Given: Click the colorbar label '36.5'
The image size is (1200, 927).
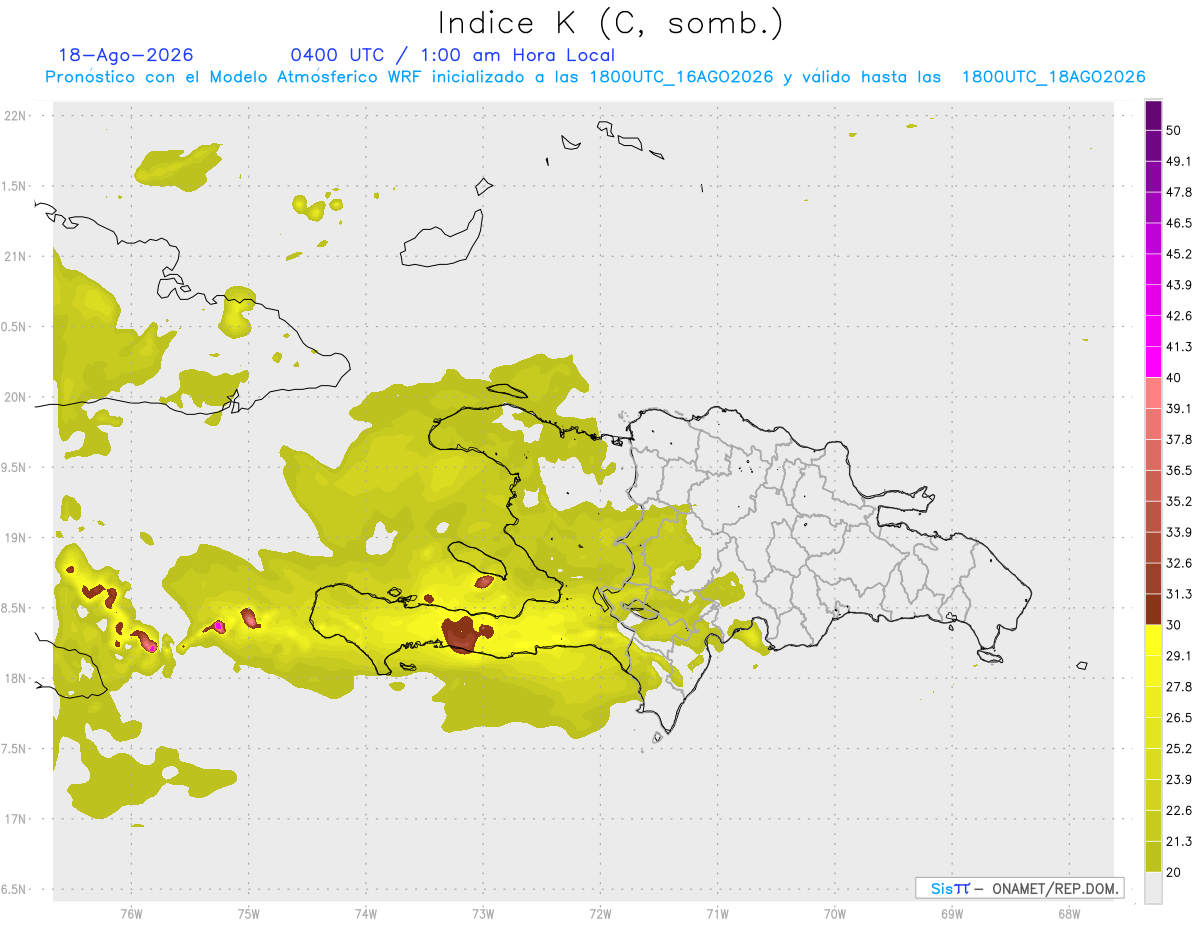Looking at the screenshot, I should click(1179, 470).
